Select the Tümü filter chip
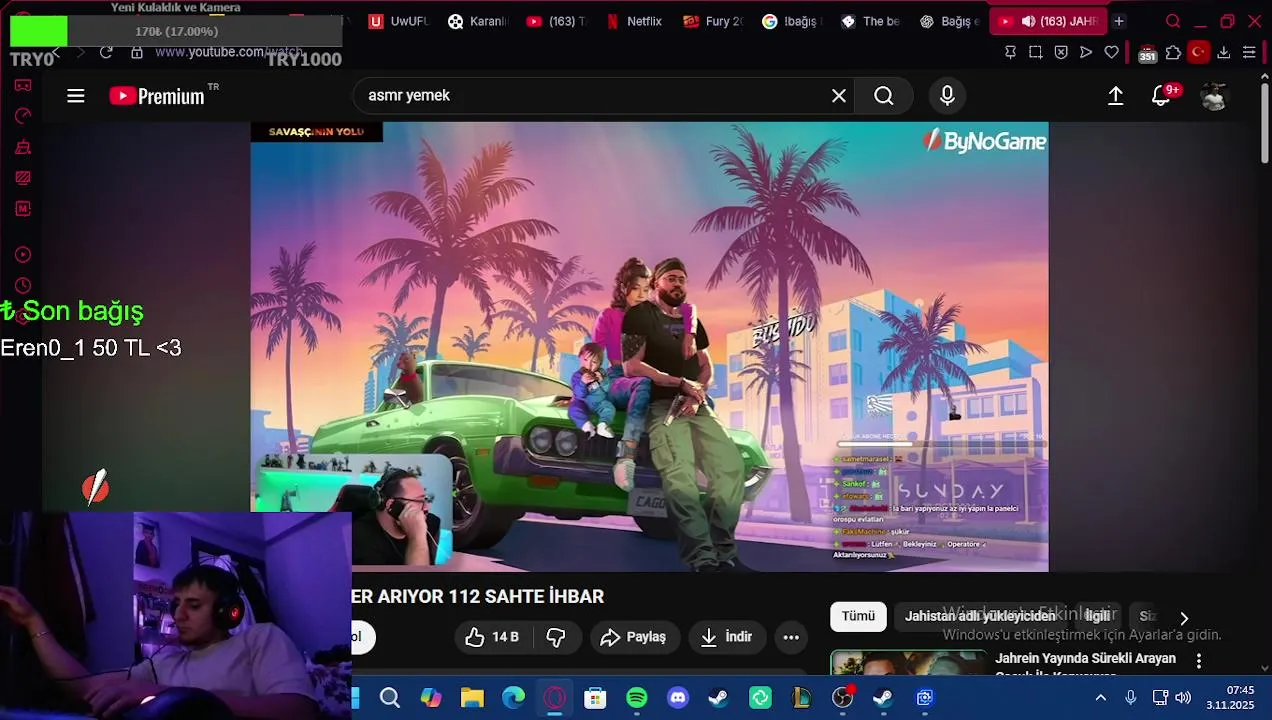This screenshot has width=1272, height=720. [858, 617]
